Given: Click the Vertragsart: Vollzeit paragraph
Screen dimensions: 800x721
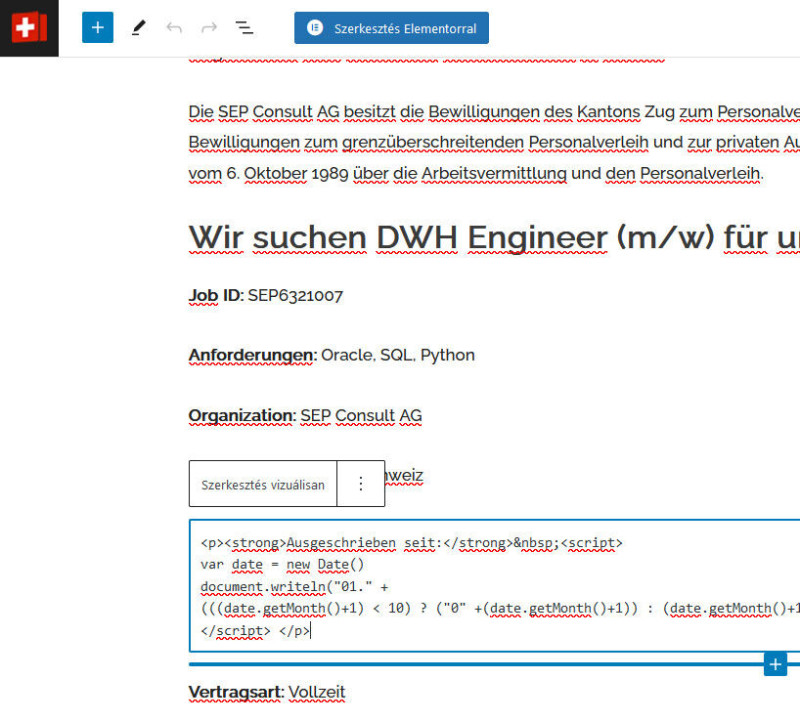Looking at the screenshot, I should [267, 692].
